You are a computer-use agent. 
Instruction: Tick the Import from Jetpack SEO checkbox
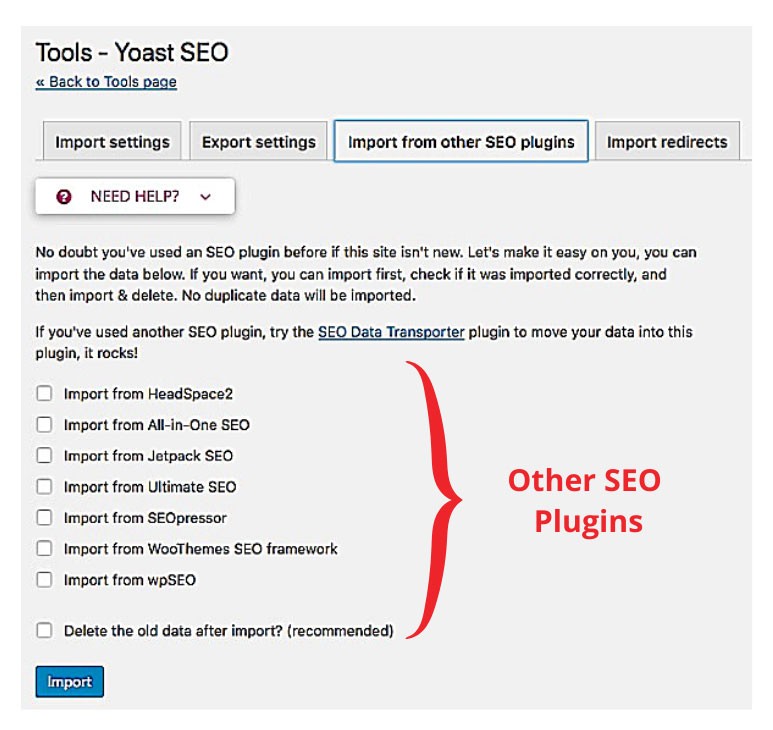pos(44,456)
